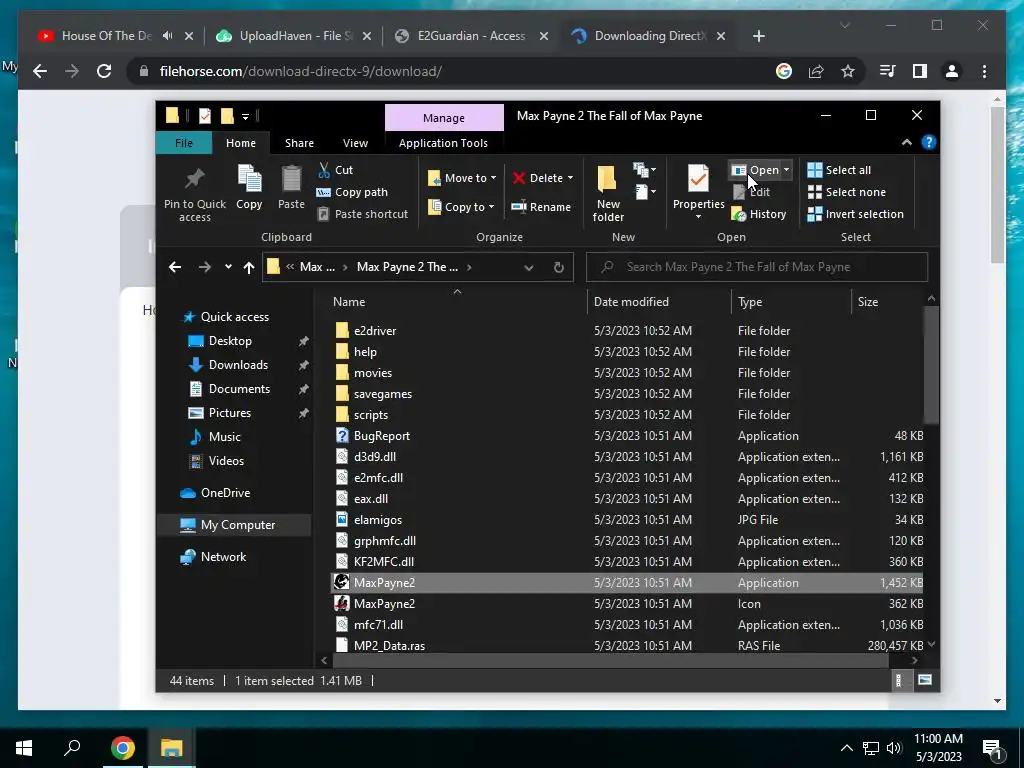The height and width of the screenshot is (768, 1024).
Task: Open the Chrome three-dot menu
Action: (x=984, y=71)
